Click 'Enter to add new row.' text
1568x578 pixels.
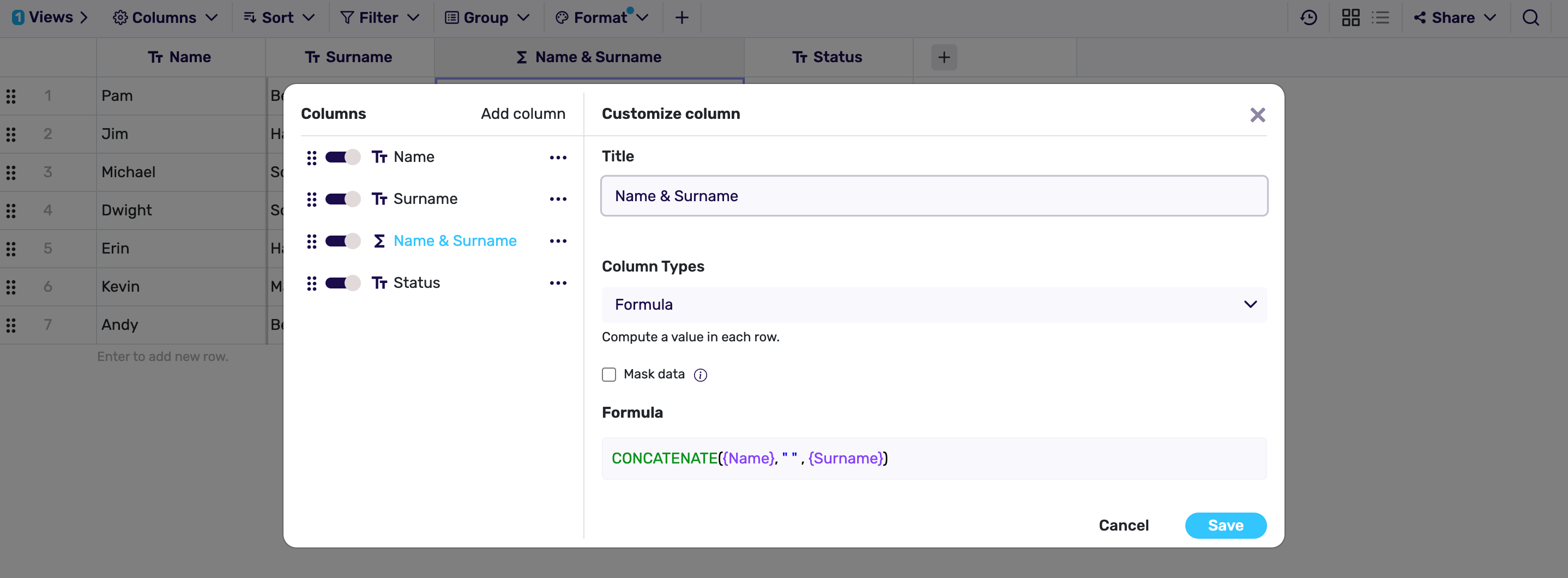point(162,357)
